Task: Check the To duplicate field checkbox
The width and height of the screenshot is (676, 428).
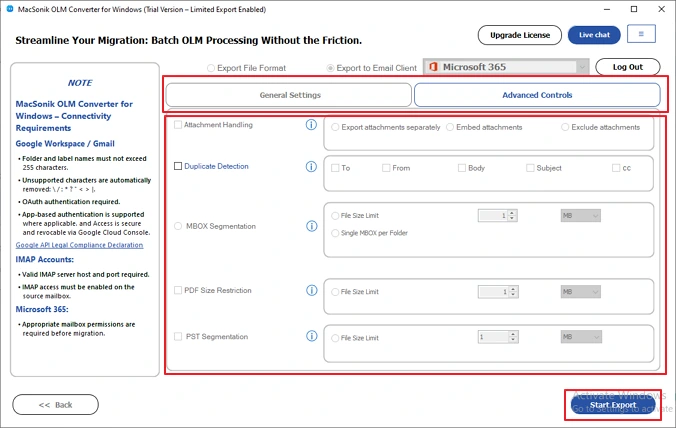Action: 335,168
